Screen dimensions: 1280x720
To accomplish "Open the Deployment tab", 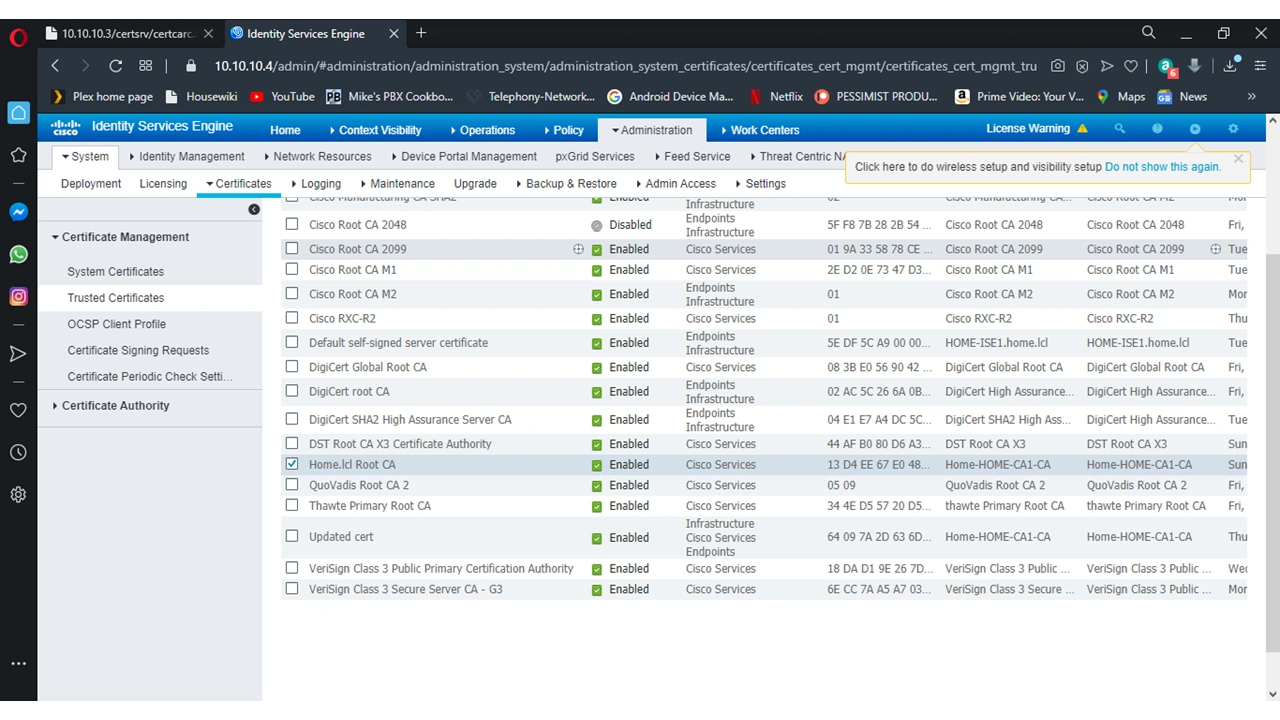I will (91, 184).
